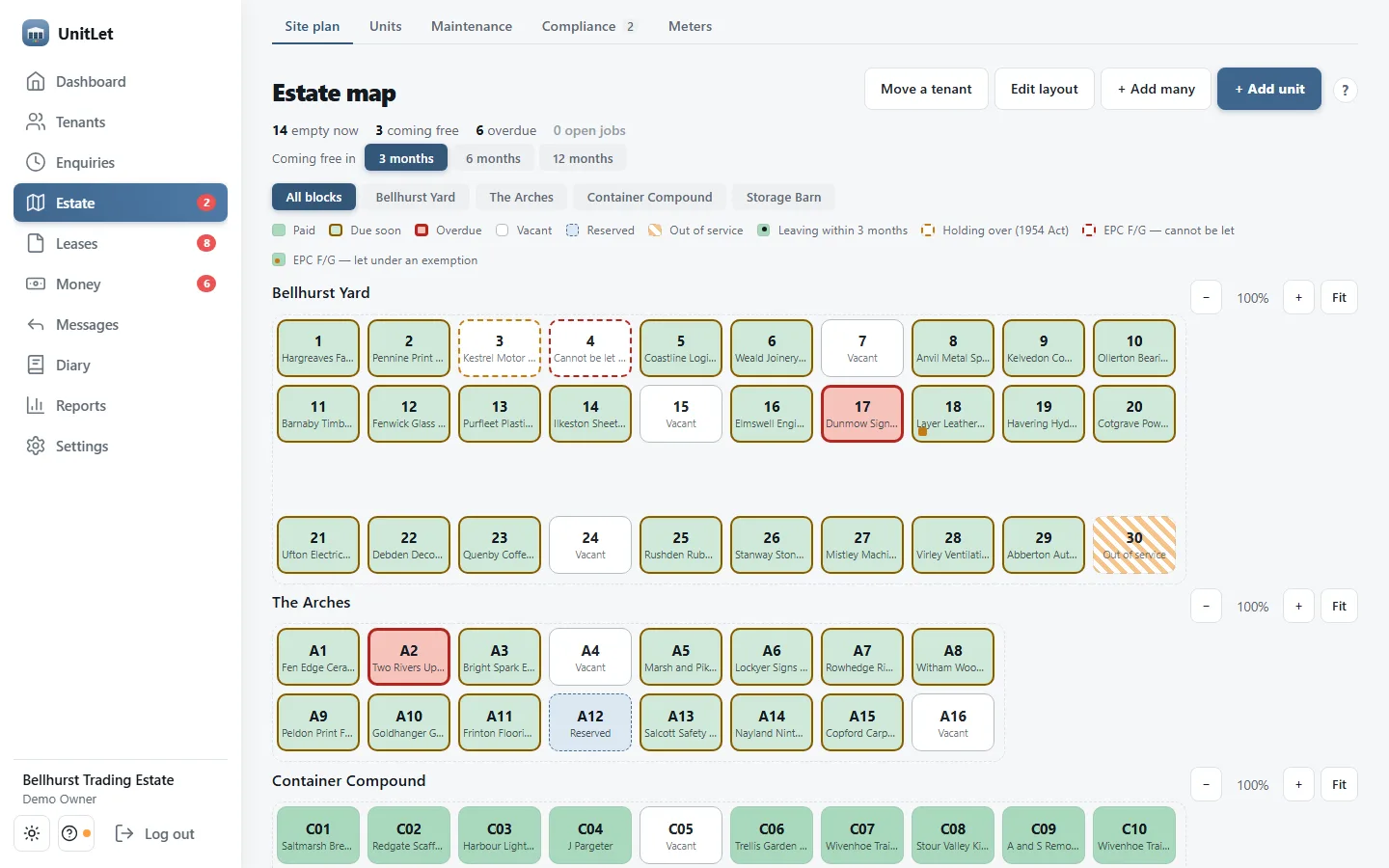Click the Messages reply arrow icon
The width and height of the screenshot is (1389, 868).
36,325
